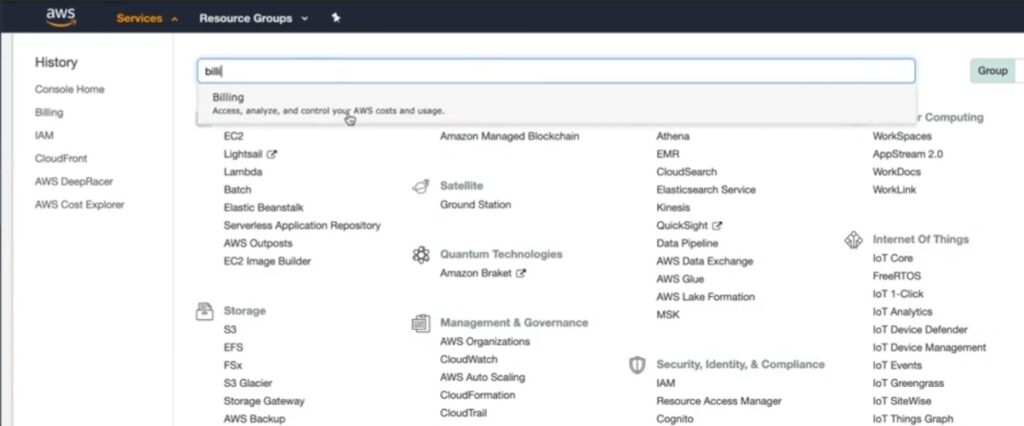The width and height of the screenshot is (1024, 426).
Task: Open Amazon Managed Blockchain
Action: point(509,137)
